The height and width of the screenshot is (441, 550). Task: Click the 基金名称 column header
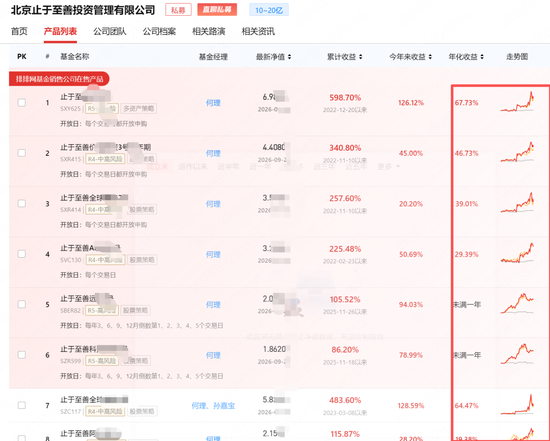coord(75,56)
